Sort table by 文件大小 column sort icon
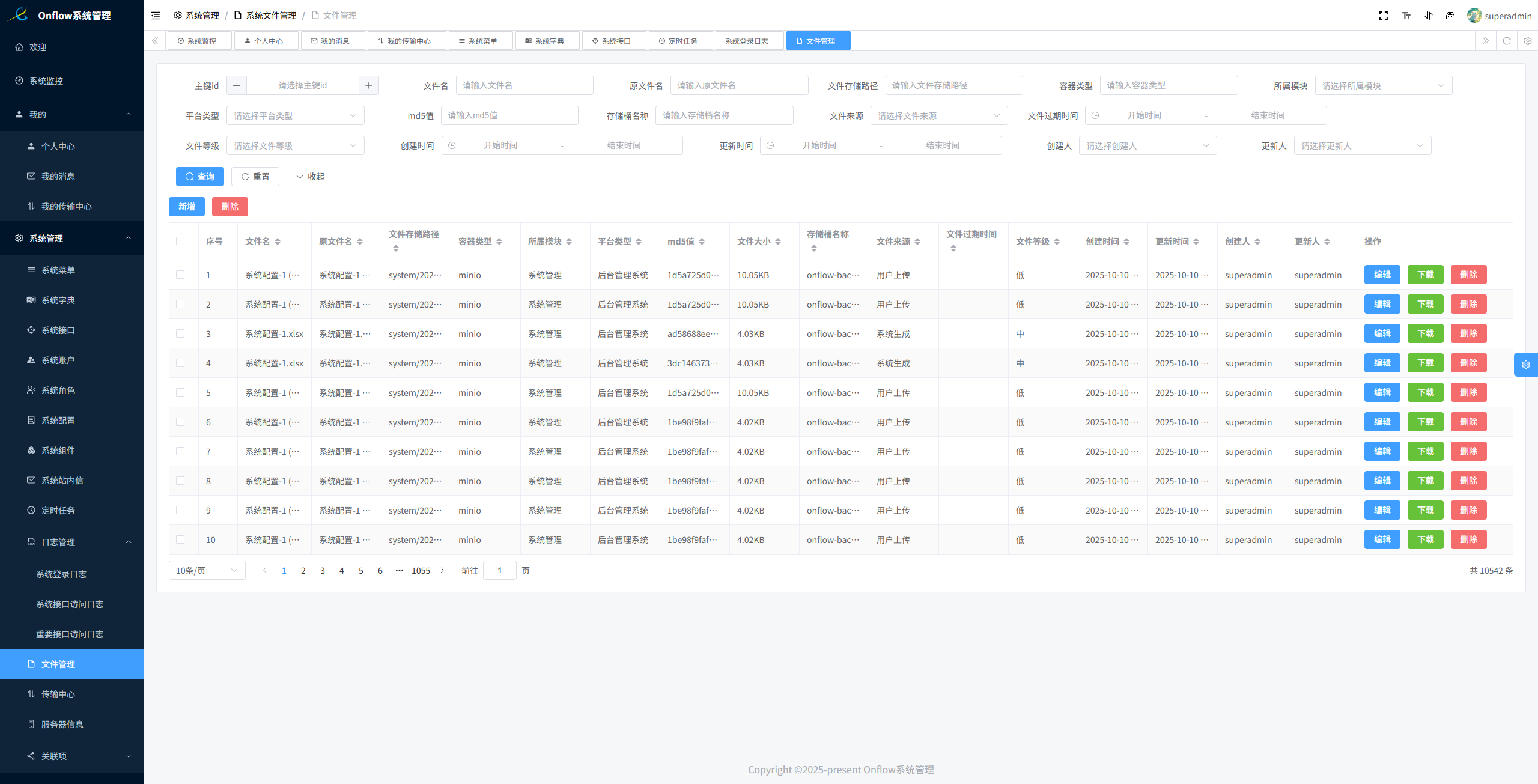Image resolution: width=1538 pixels, height=784 pixels. 778,242
